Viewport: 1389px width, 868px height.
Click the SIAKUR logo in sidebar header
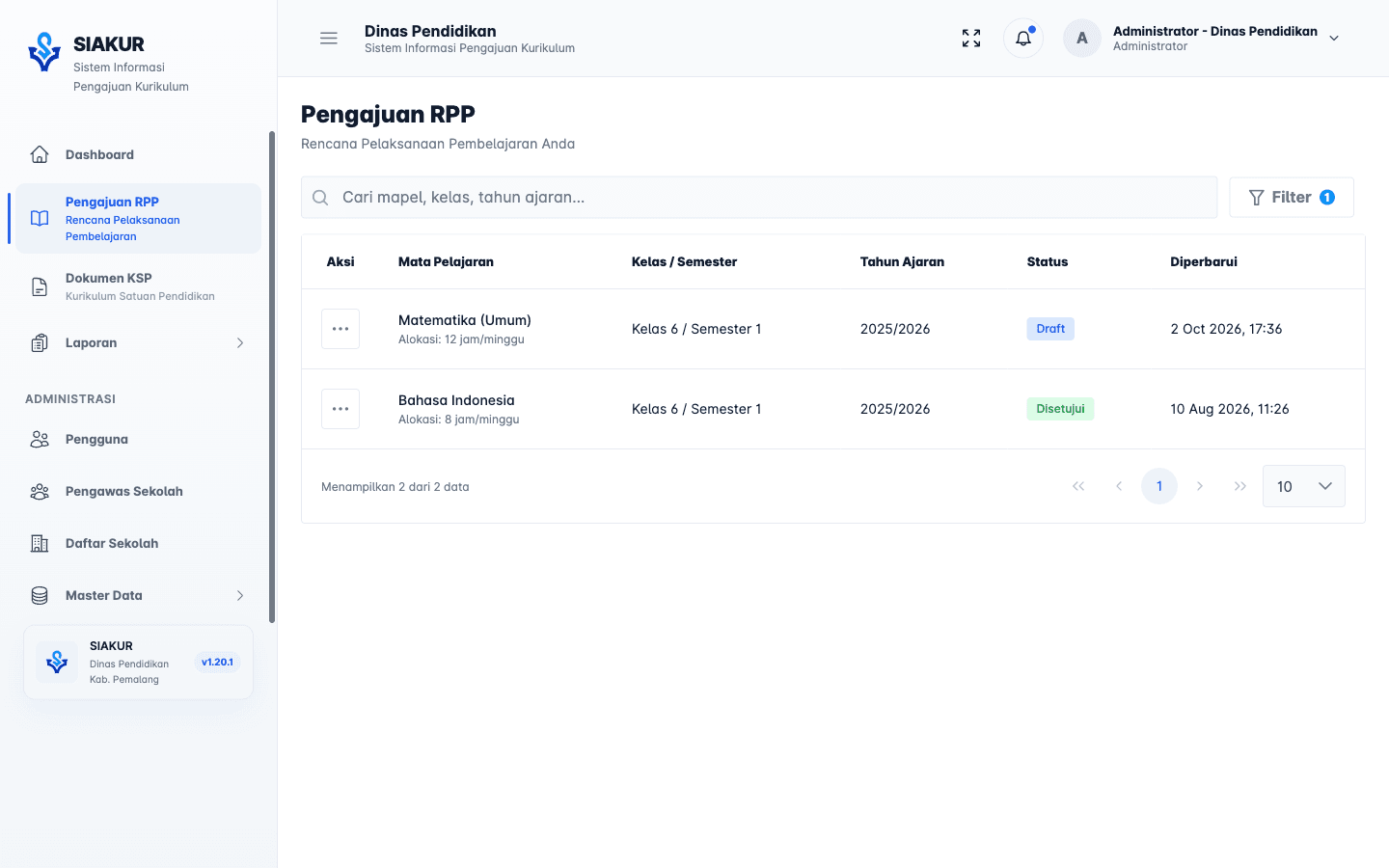44,52
